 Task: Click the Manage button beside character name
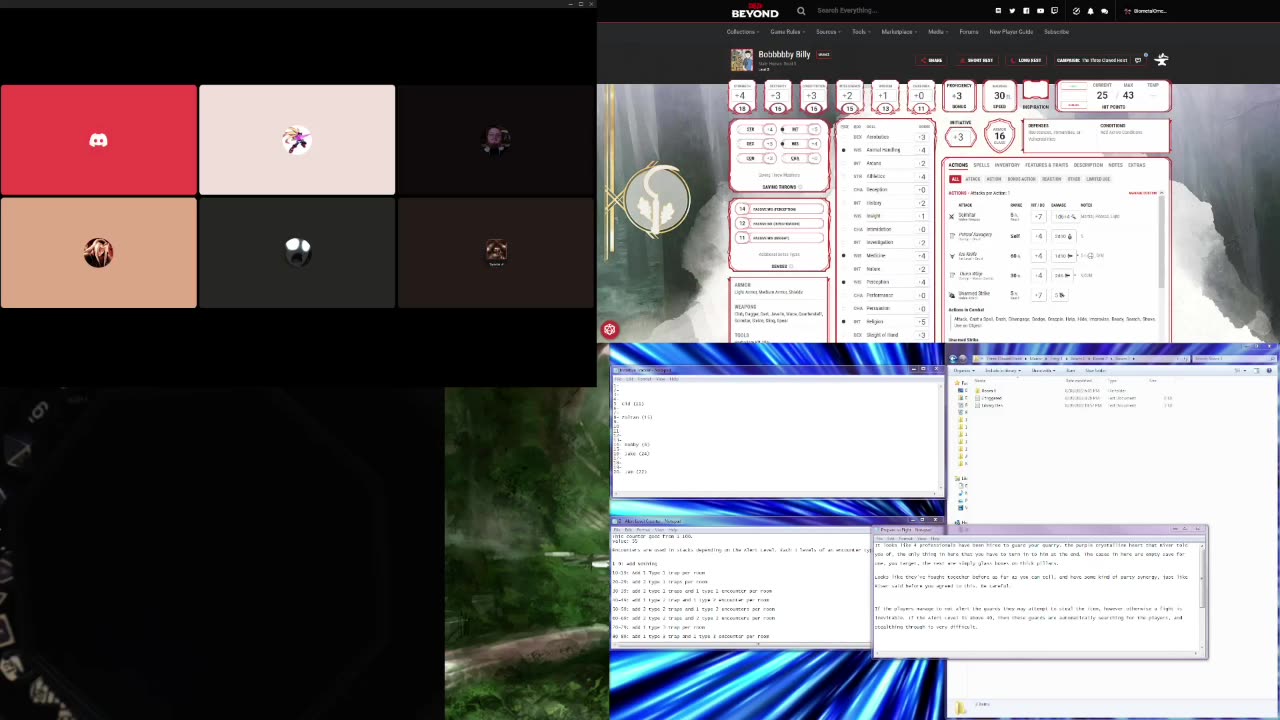(824, 55)
